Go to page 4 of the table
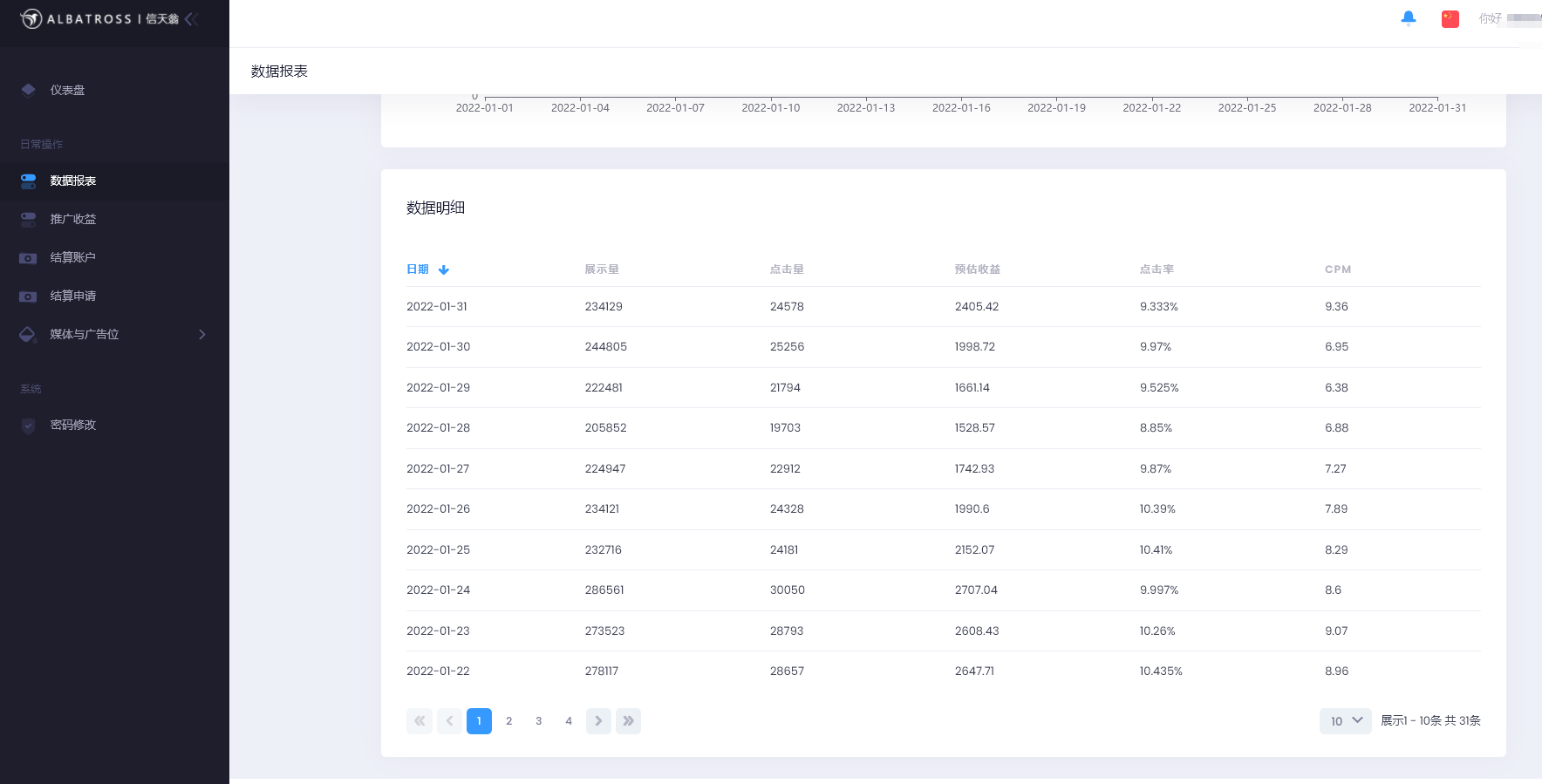The height and width of the screenshot is (784, 1542). [x=569, y=721]
